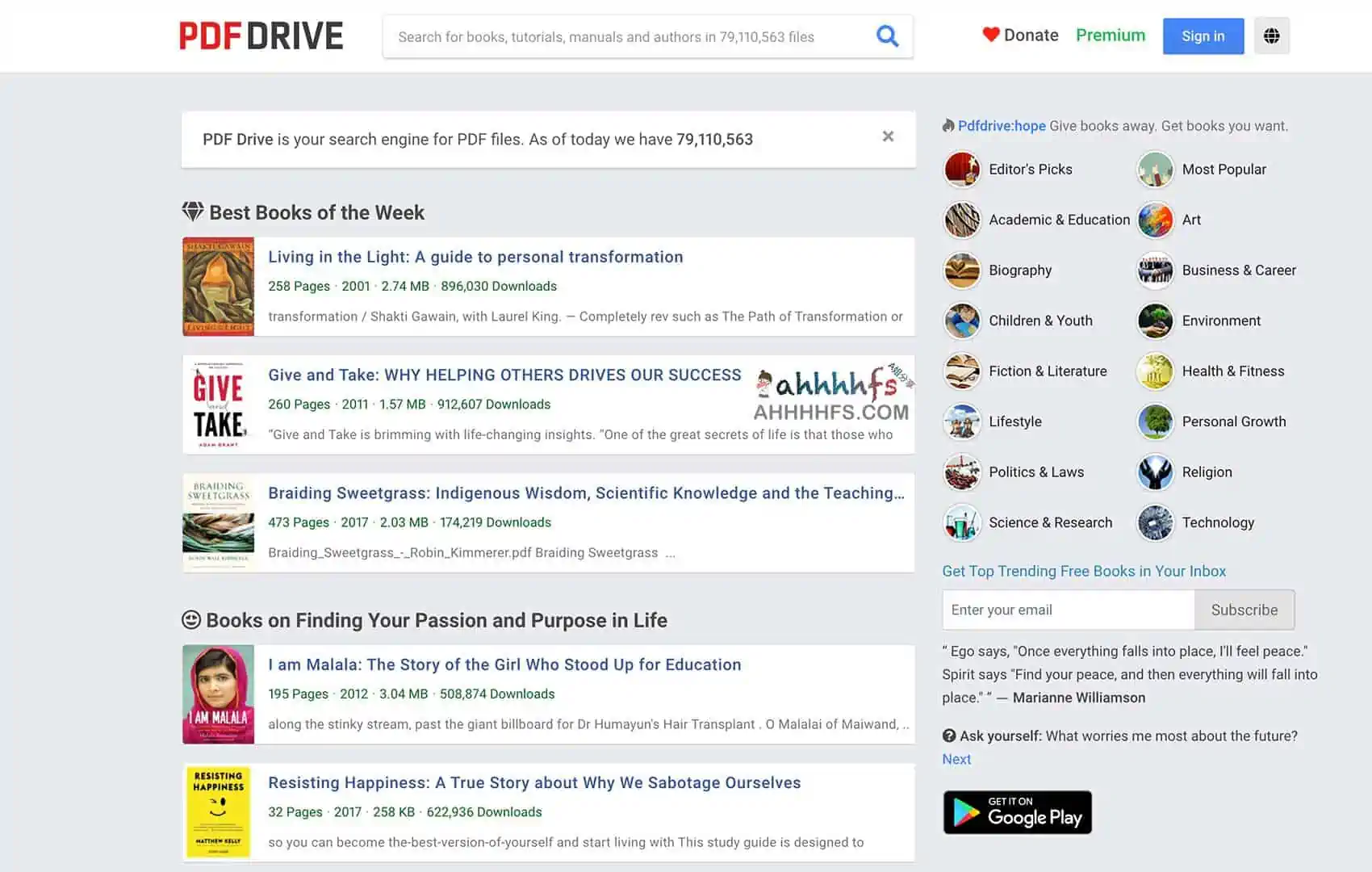The image size is (1372, 872).
Task: Click the Enter your email field
Action: pyautogui.click(x=1068, y=610)
